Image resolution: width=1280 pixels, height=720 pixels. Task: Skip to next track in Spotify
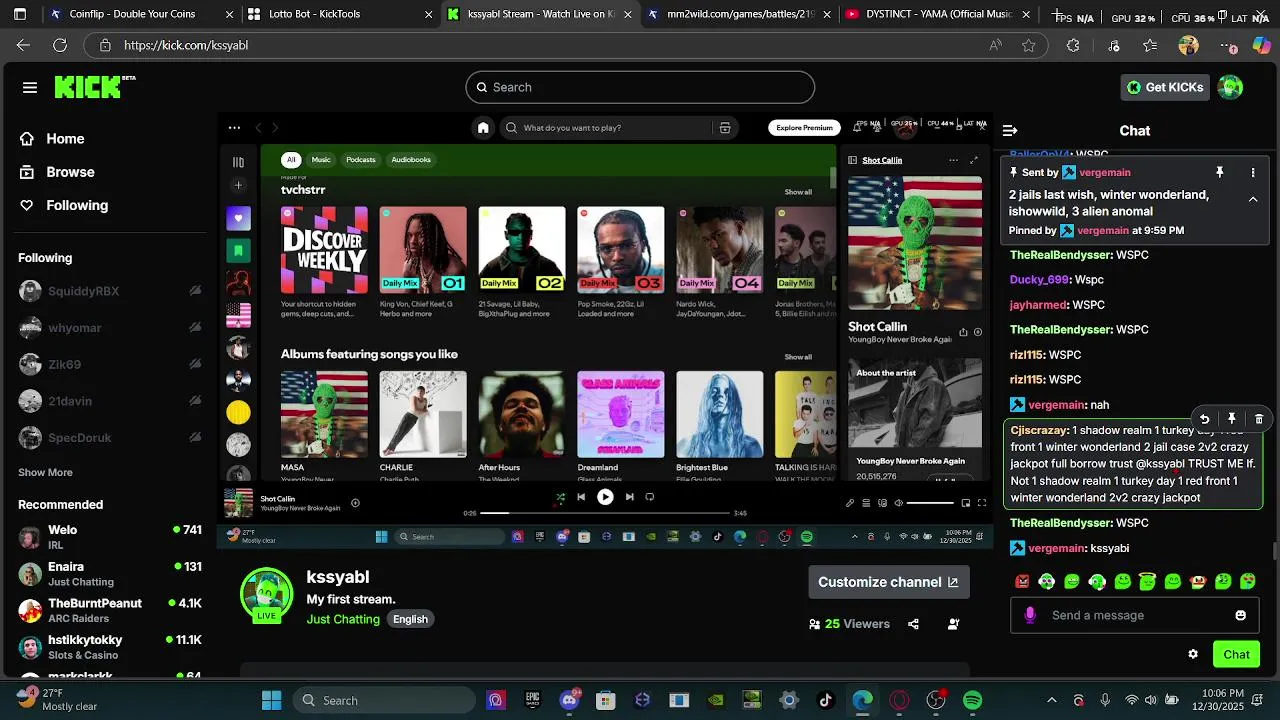629,497
